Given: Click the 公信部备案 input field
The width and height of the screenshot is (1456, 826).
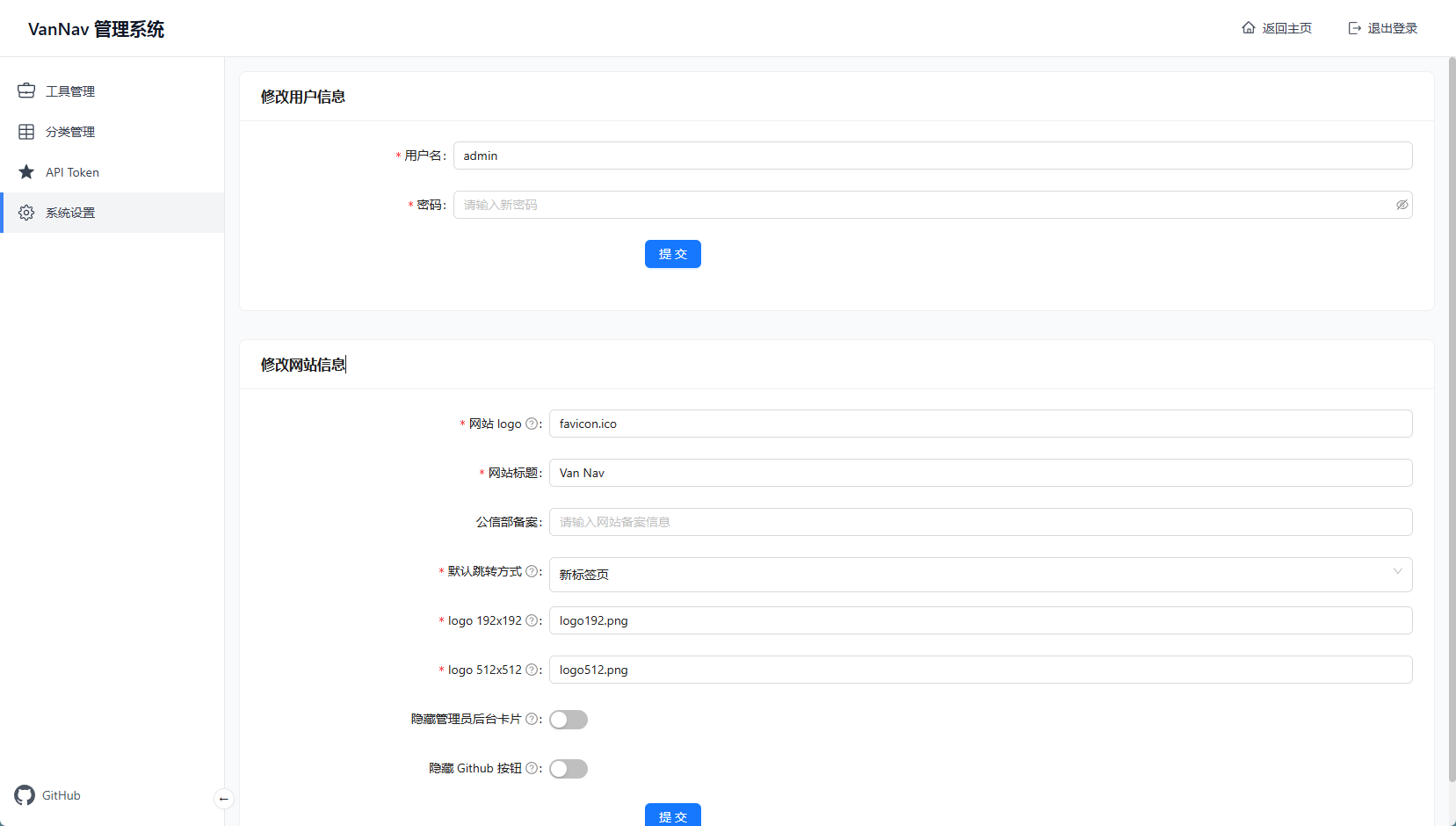Looking at the screenshot, I should 981,522.
